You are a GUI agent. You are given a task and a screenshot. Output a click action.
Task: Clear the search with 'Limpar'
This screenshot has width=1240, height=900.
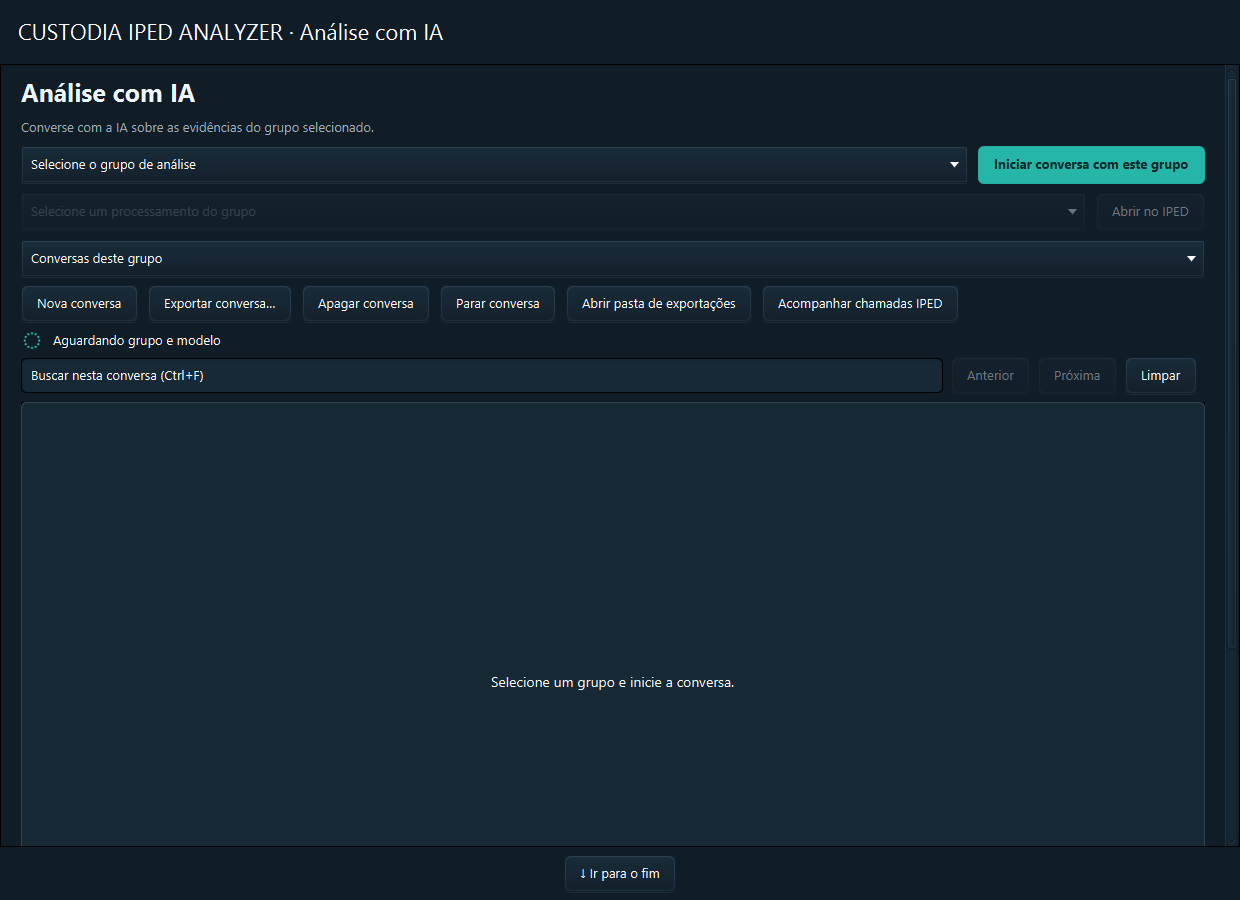(1161, 376)
